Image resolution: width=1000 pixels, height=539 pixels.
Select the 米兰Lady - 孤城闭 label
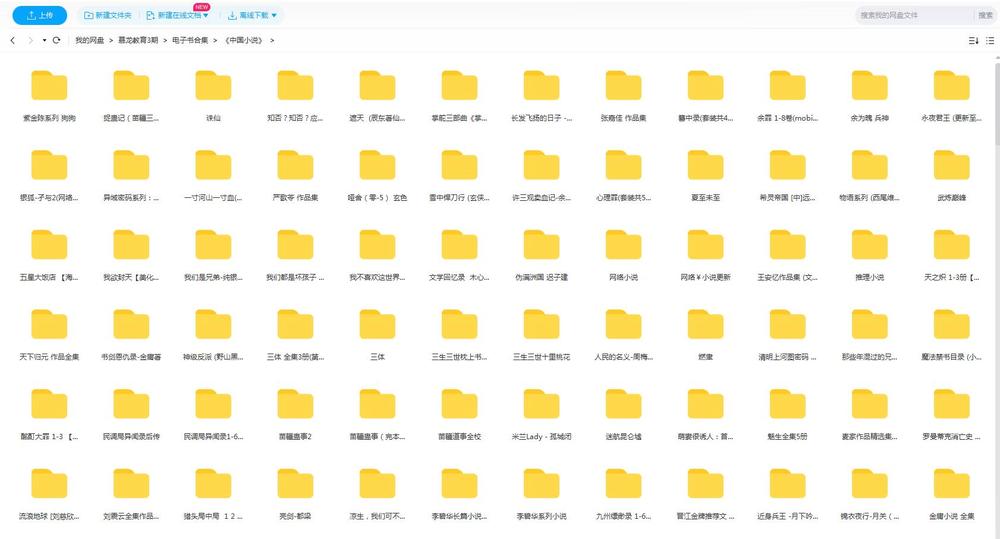(x=541, y=437)
